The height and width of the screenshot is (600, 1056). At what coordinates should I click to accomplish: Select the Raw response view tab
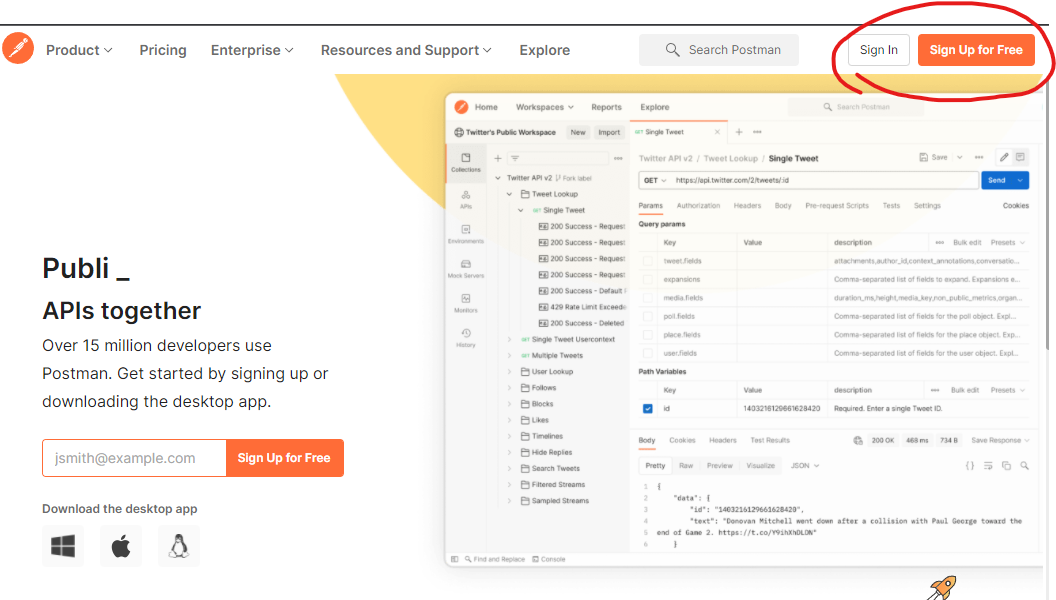[x=686, y=465]
